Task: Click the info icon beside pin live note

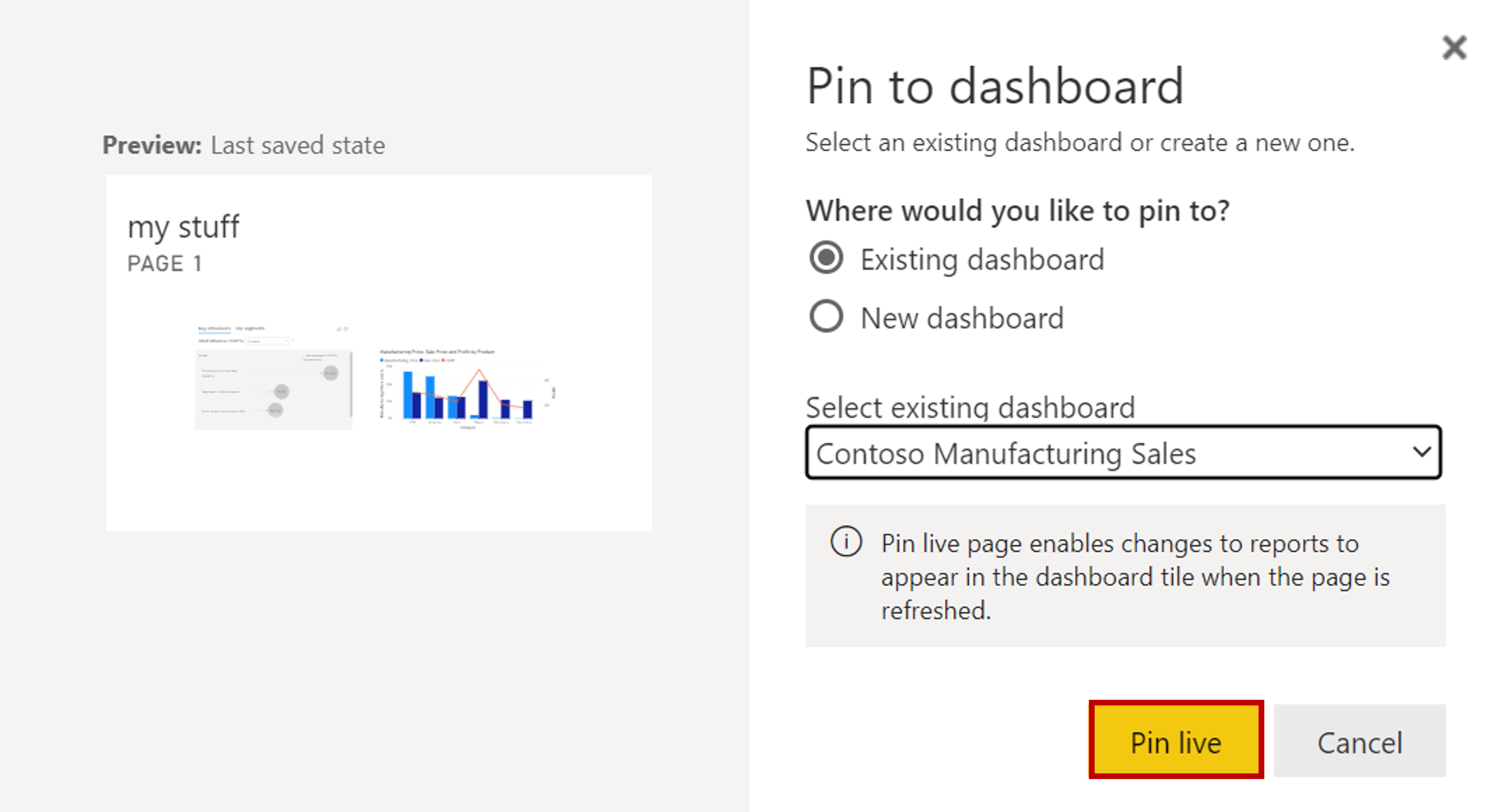Action: tap(846, 542)
